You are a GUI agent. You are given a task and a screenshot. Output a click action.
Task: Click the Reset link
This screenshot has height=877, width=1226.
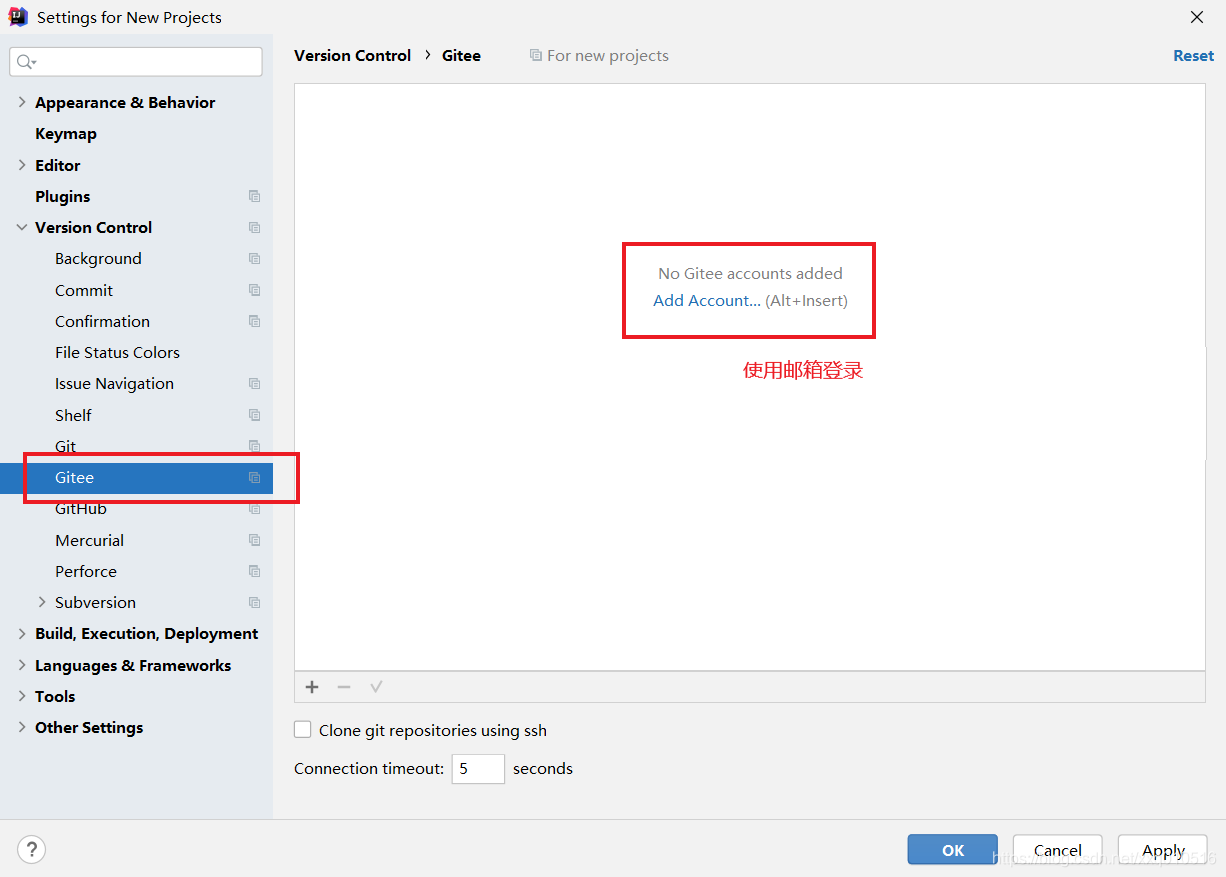pos(1193,56)
